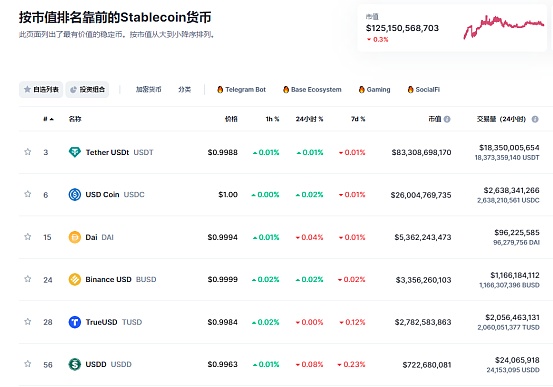
Task: Toggle watchlist star for Dai
Action: [28, 237]
